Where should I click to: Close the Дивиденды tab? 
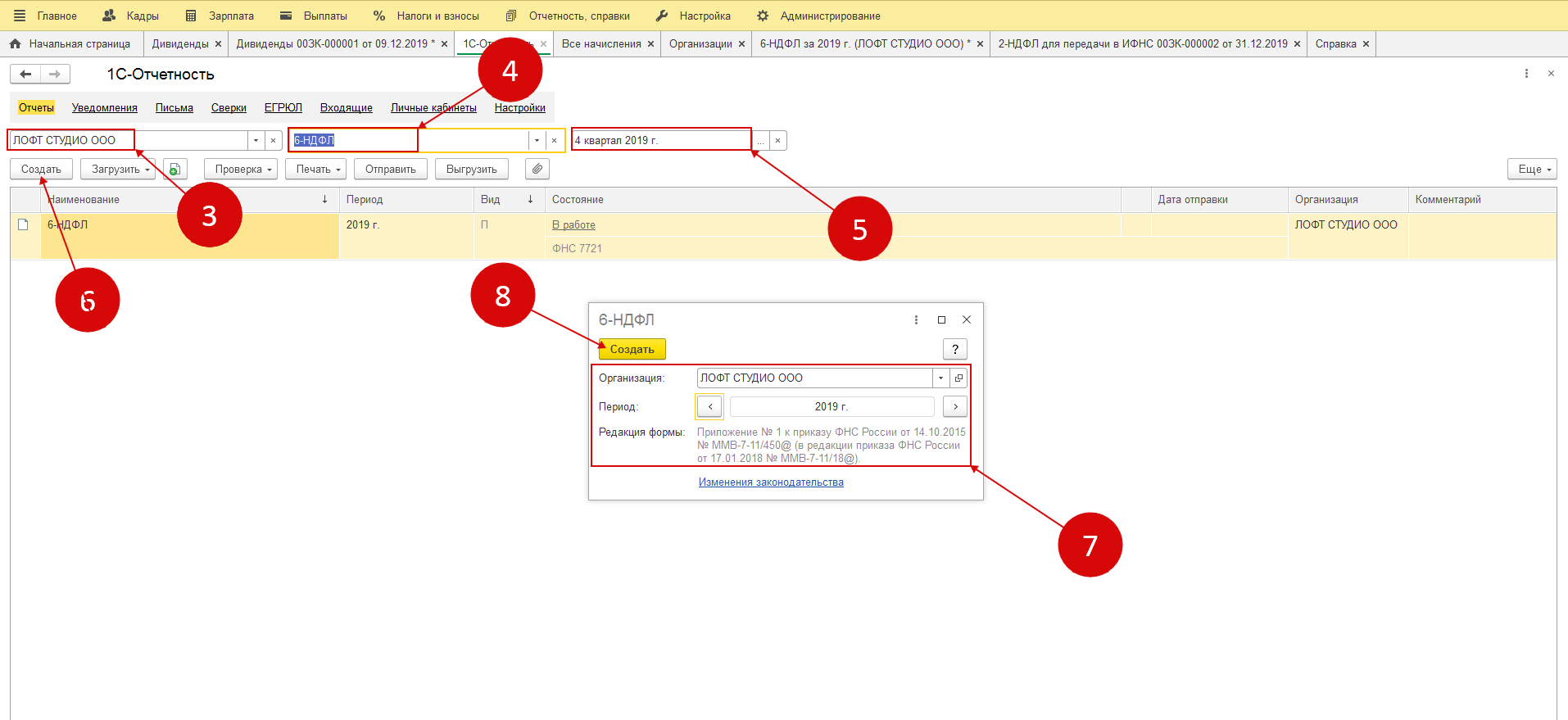tap(218, 44)
